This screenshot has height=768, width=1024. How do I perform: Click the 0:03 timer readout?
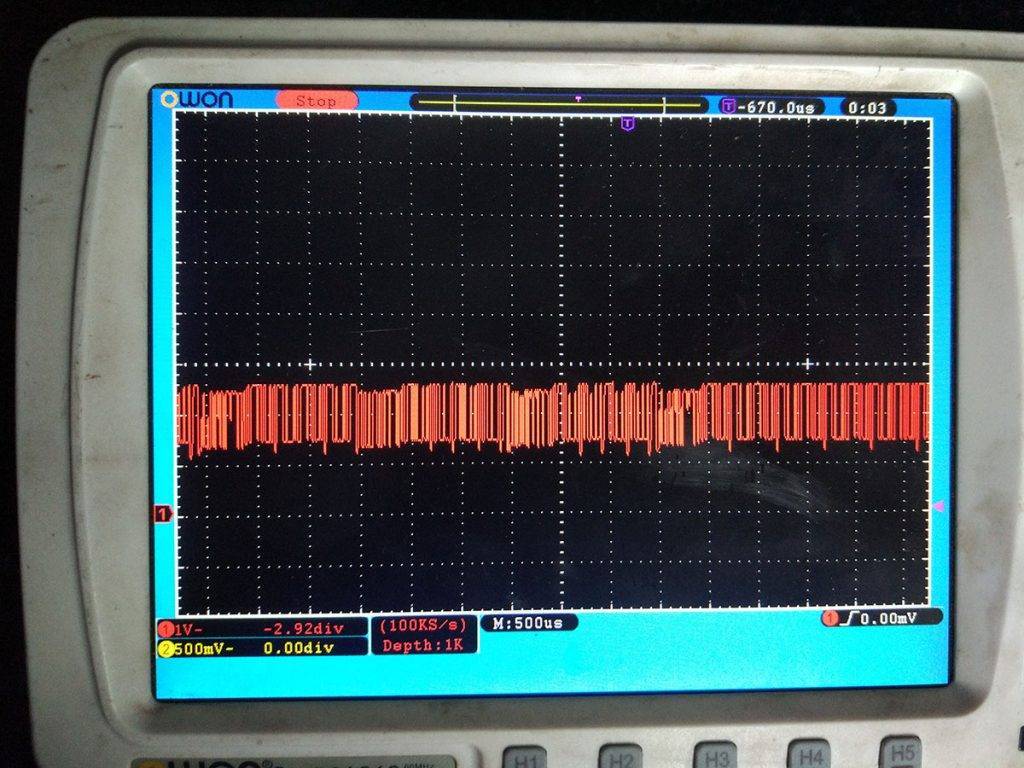(870, 107)
